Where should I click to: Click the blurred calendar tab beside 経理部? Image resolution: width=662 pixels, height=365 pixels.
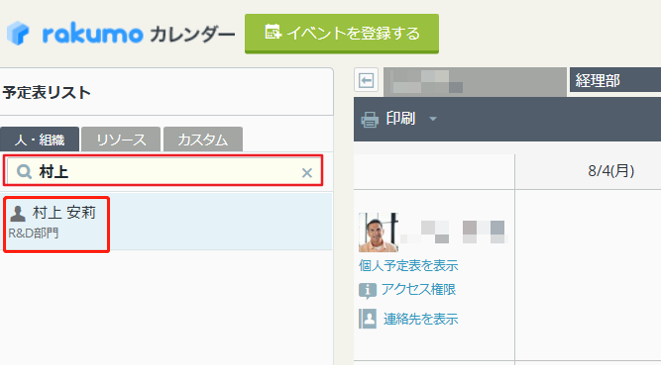(475, 81)
